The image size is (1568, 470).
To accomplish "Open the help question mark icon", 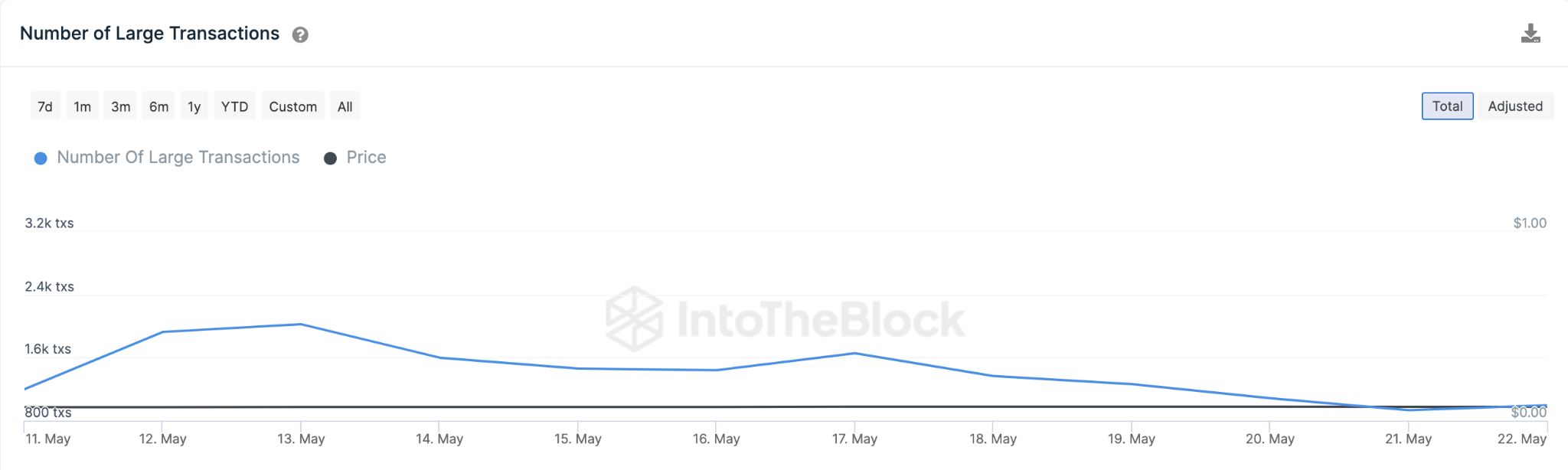I will click(300, 35).
